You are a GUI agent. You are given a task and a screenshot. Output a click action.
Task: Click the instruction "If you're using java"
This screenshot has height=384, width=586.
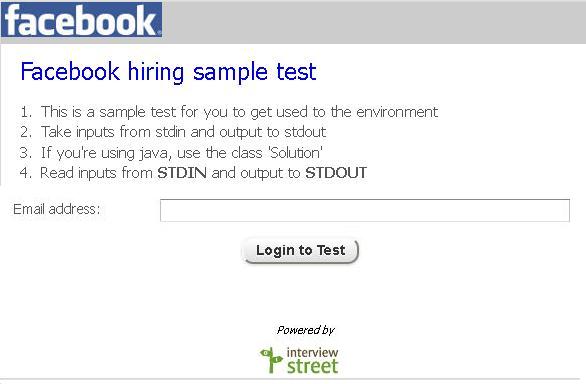point(182,153)
